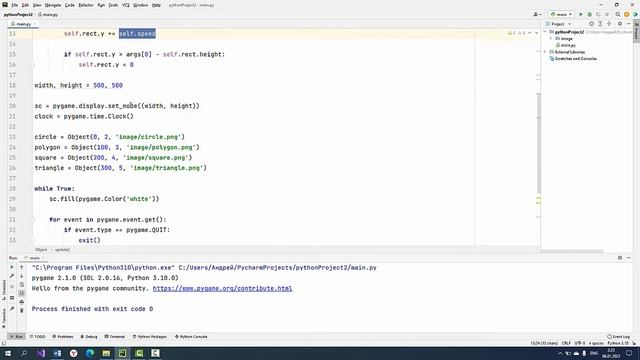The width and height of the screenshot is (640, 360).
Task: Run the main configuration with green play button
Action: pos(581,14)
